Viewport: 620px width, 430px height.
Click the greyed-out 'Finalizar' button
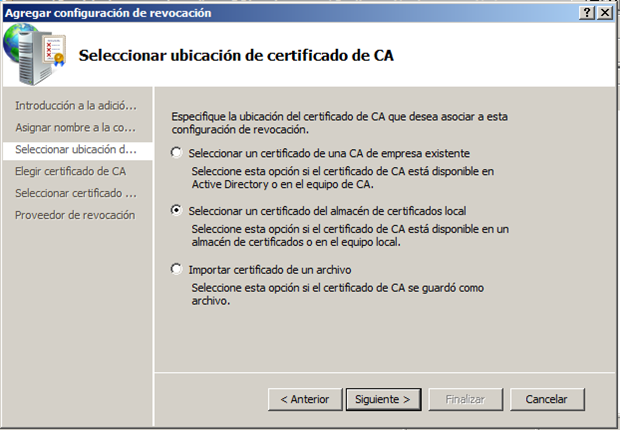click(466, 399)
